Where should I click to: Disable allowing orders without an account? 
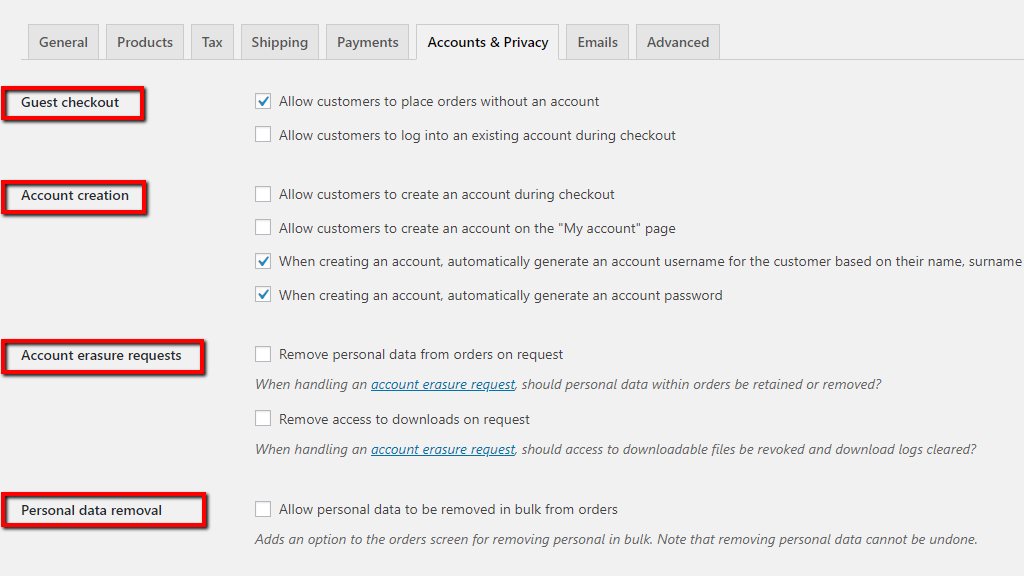pyautogui.click(x=263, y=101)
